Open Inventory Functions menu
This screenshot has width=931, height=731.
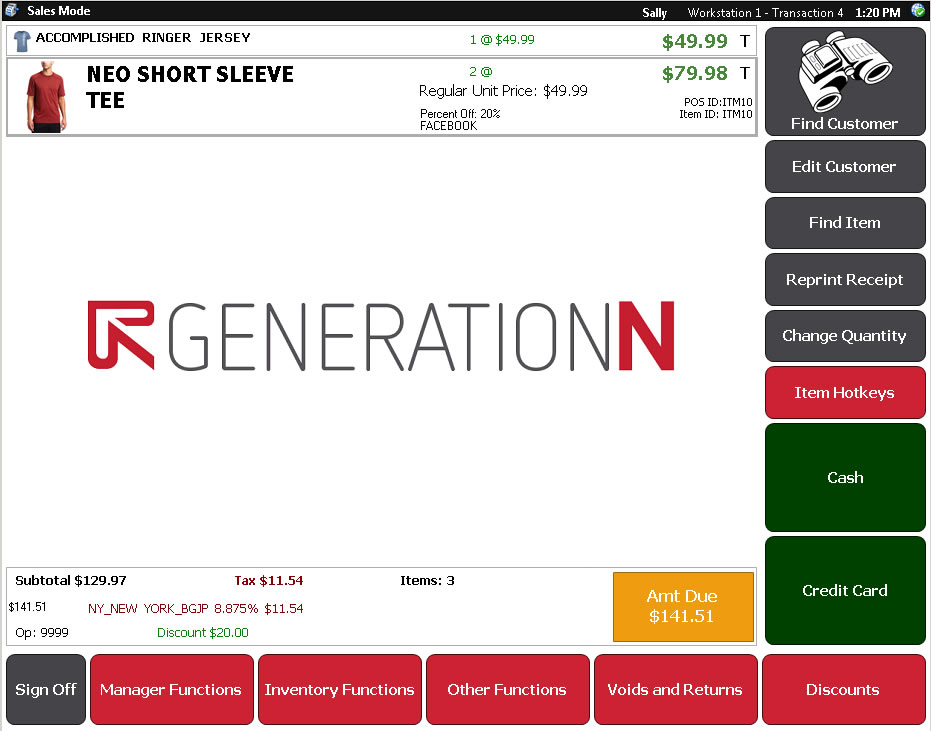339,690
